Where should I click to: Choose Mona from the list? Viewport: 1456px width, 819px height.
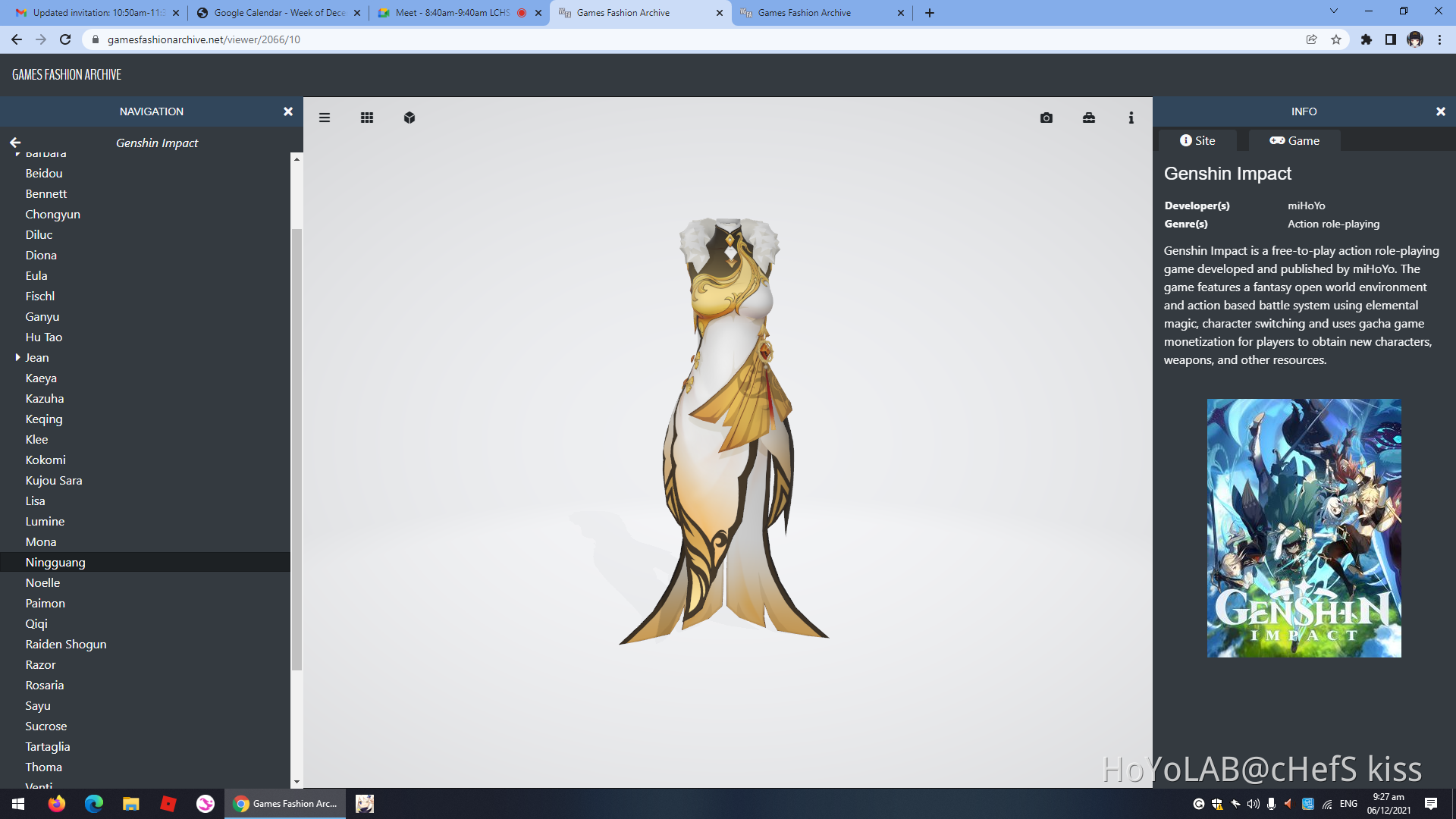[x=41, y=542]
